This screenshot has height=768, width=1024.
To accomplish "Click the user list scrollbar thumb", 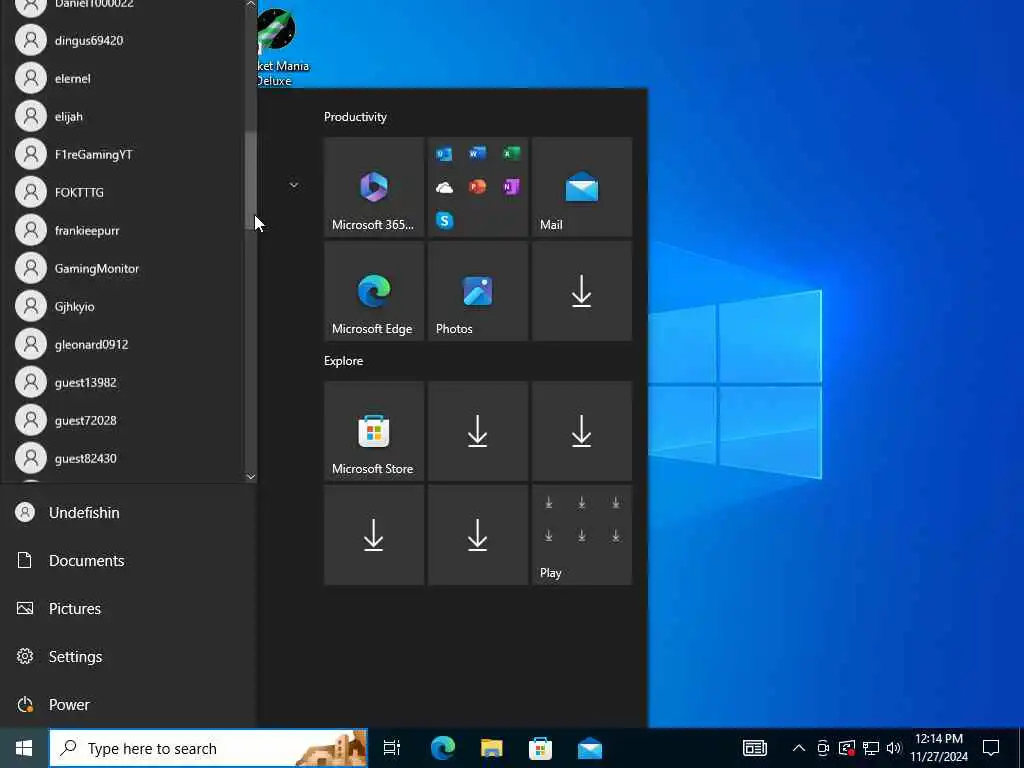I will [251, 180].
